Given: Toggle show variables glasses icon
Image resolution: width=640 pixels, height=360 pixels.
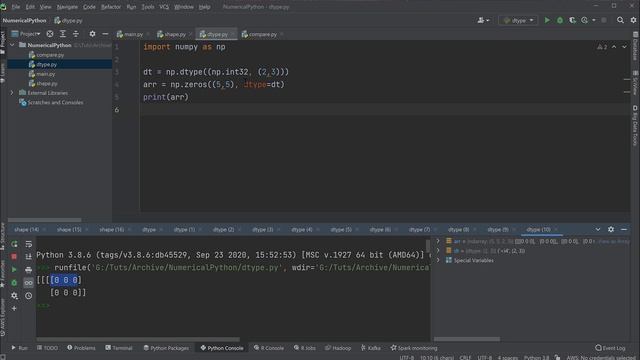Looking at the screenshot, I should click(29, 282).
